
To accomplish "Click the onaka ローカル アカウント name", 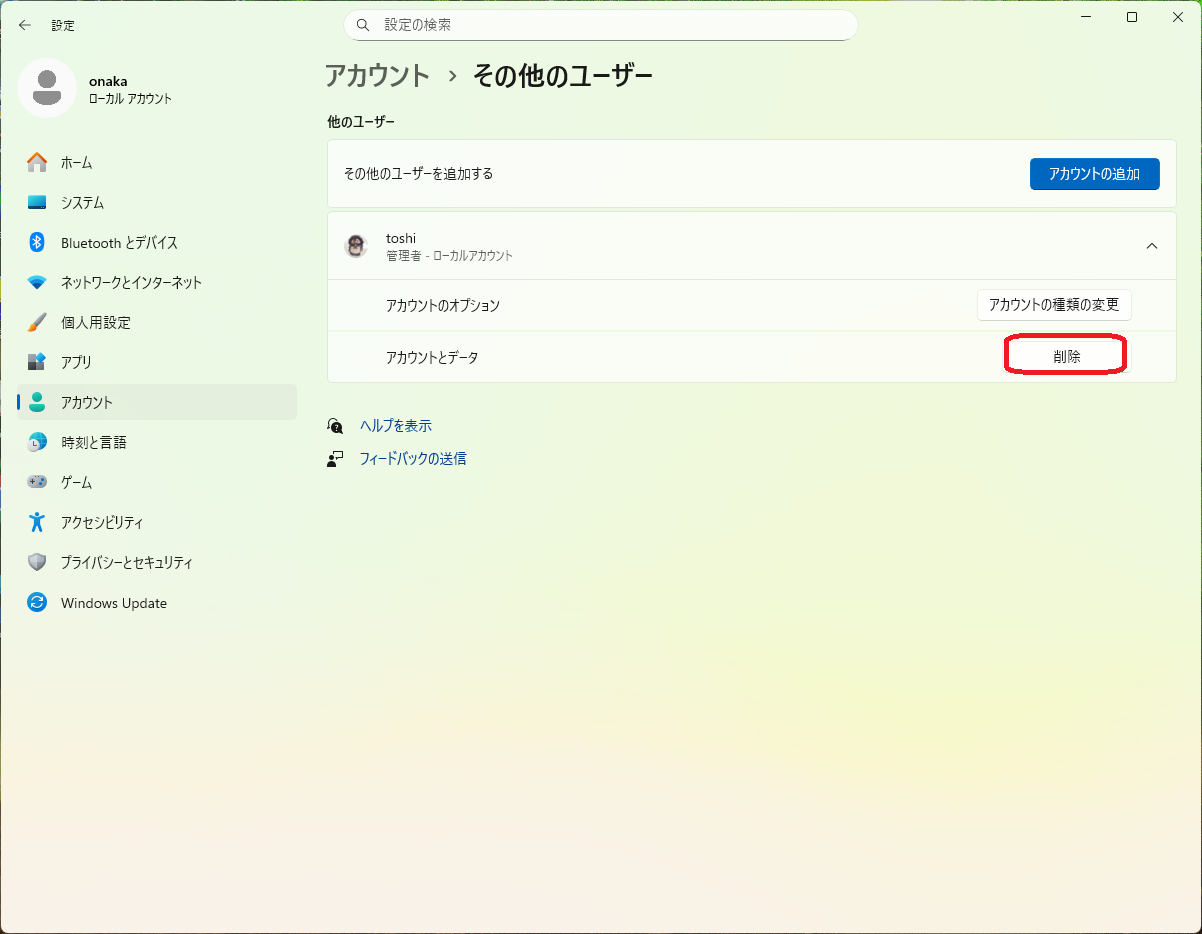I will [130, 89].
